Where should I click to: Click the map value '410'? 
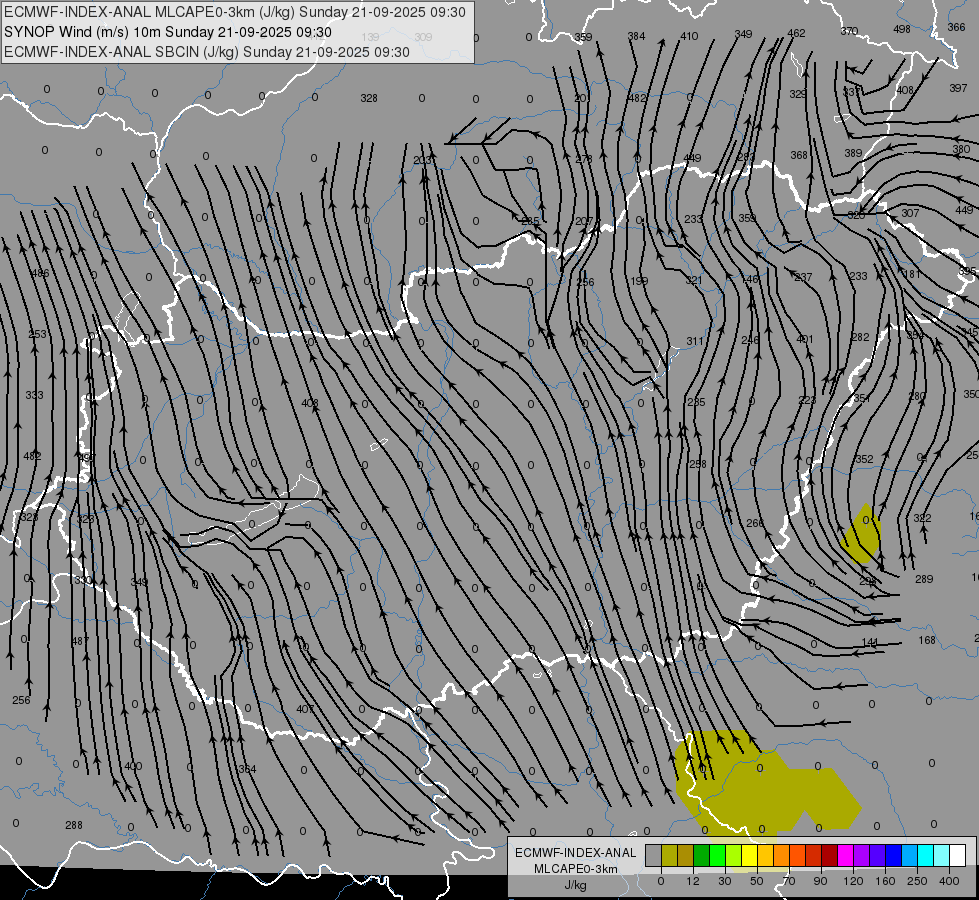pos(689,36)
